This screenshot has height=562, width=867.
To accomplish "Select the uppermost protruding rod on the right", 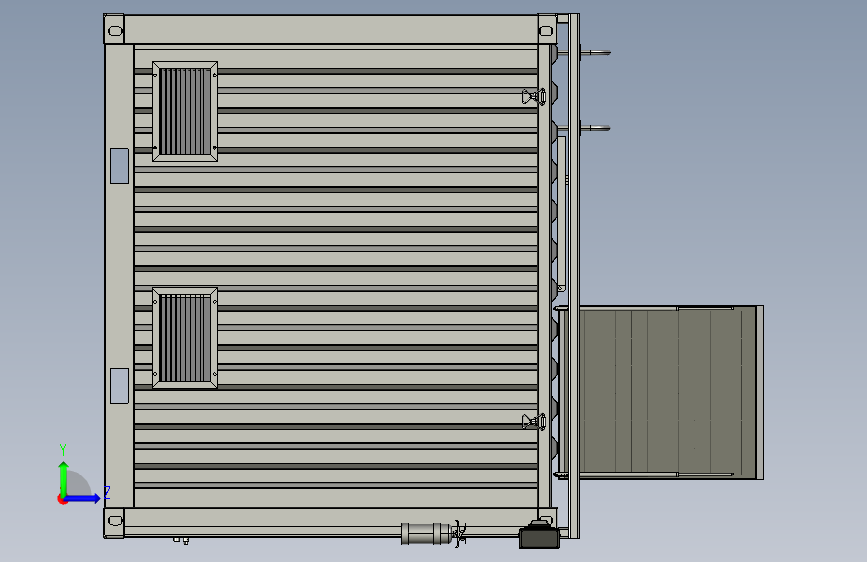I will [x=595, y=53].
